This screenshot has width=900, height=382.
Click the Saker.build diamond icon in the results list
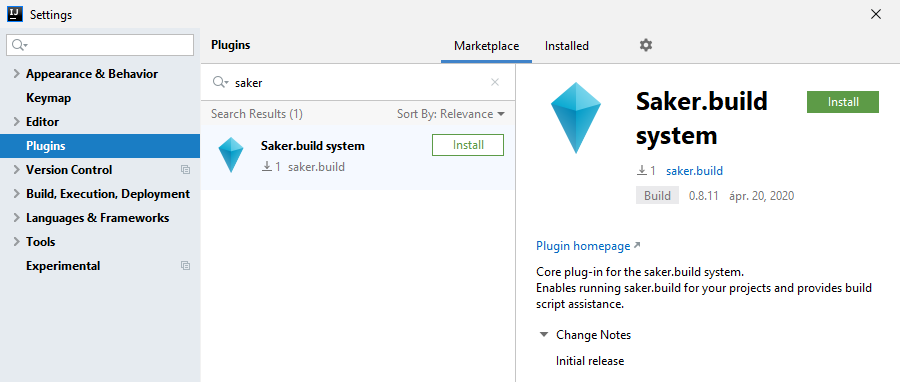pyautogui.click(x=231, y=155)
